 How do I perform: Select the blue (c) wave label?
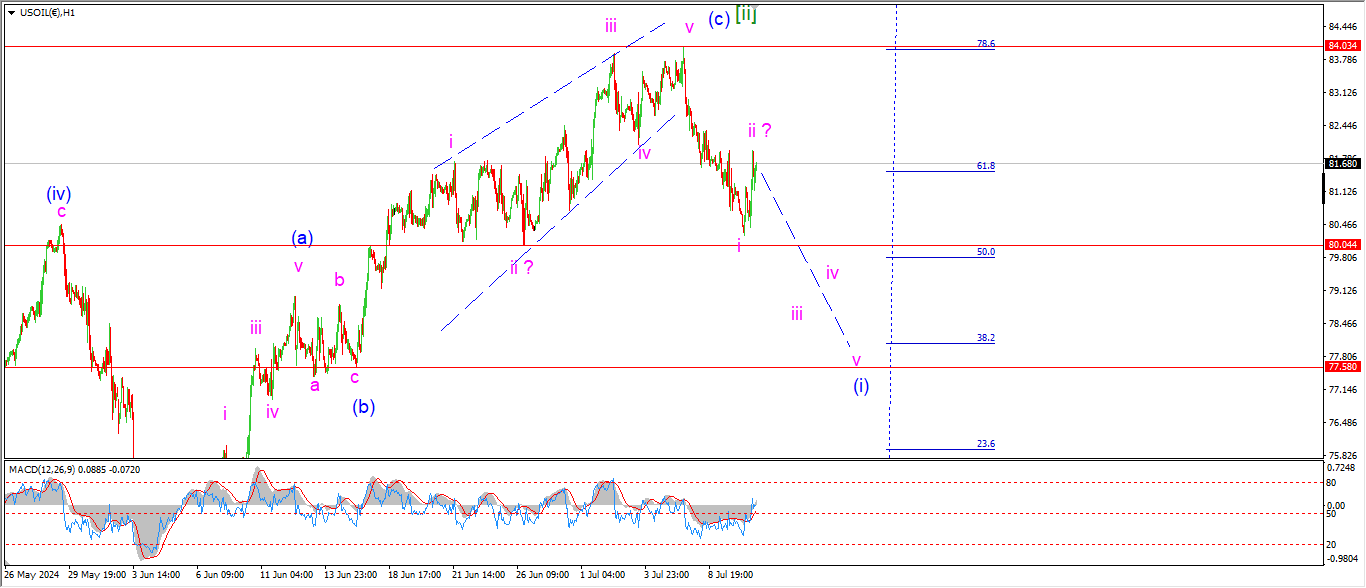click(x=717, y=19)
